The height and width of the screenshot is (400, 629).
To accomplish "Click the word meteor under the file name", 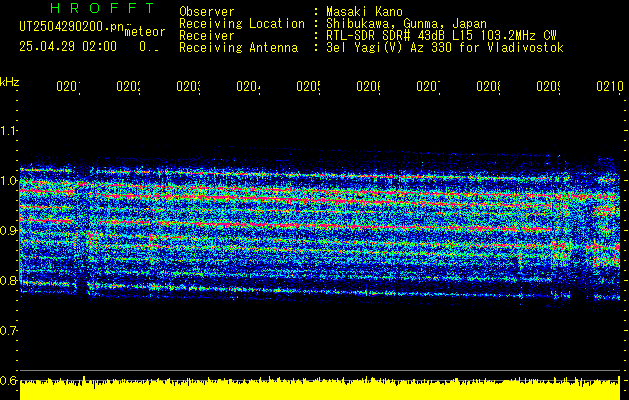I will (145, 32).
